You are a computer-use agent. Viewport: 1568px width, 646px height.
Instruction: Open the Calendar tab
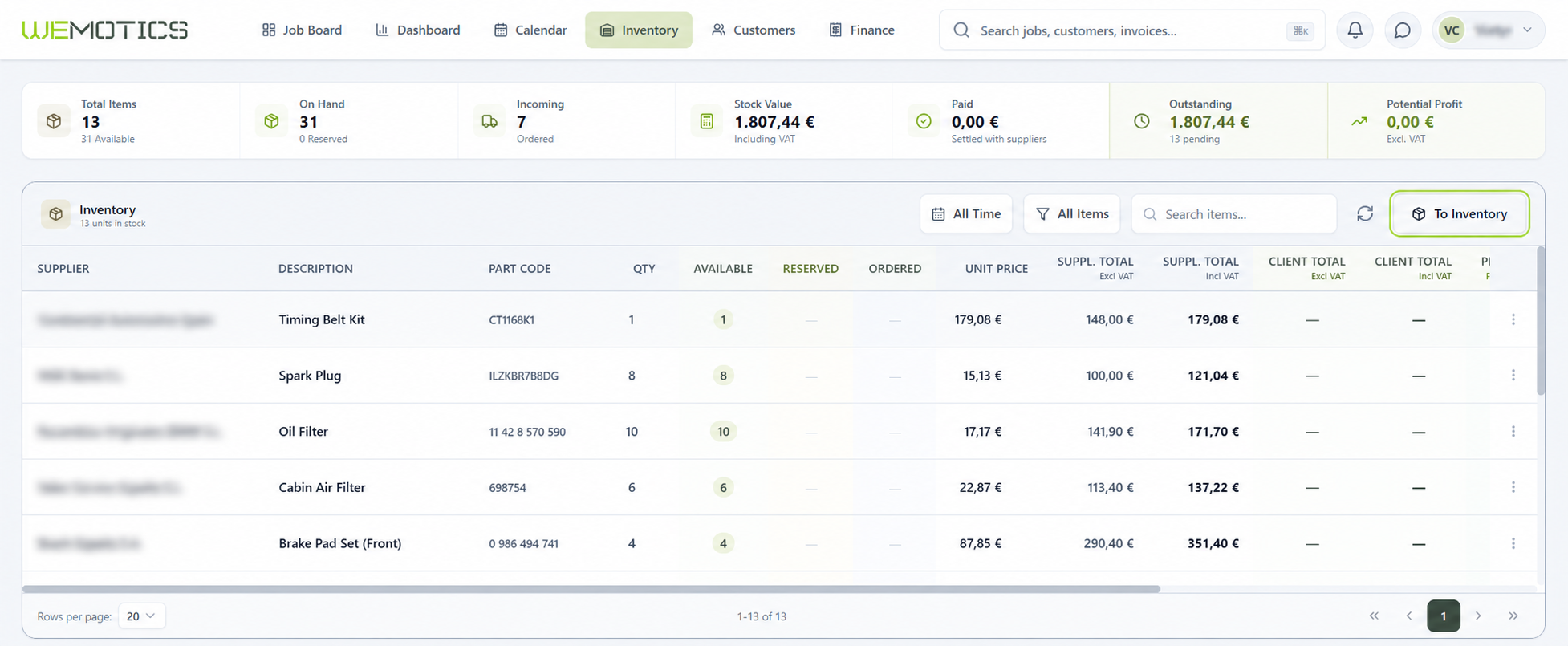[530, 30]
